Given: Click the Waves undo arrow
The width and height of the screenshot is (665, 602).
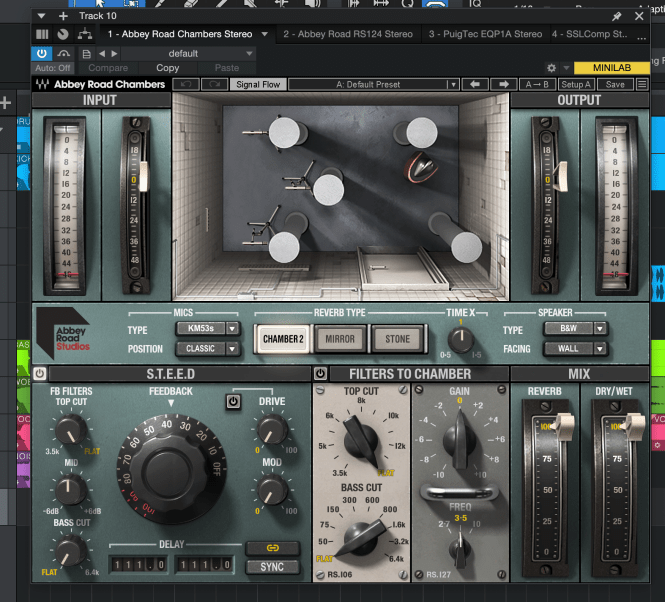Looking at the screenshot, I should [x=186, y=84].
